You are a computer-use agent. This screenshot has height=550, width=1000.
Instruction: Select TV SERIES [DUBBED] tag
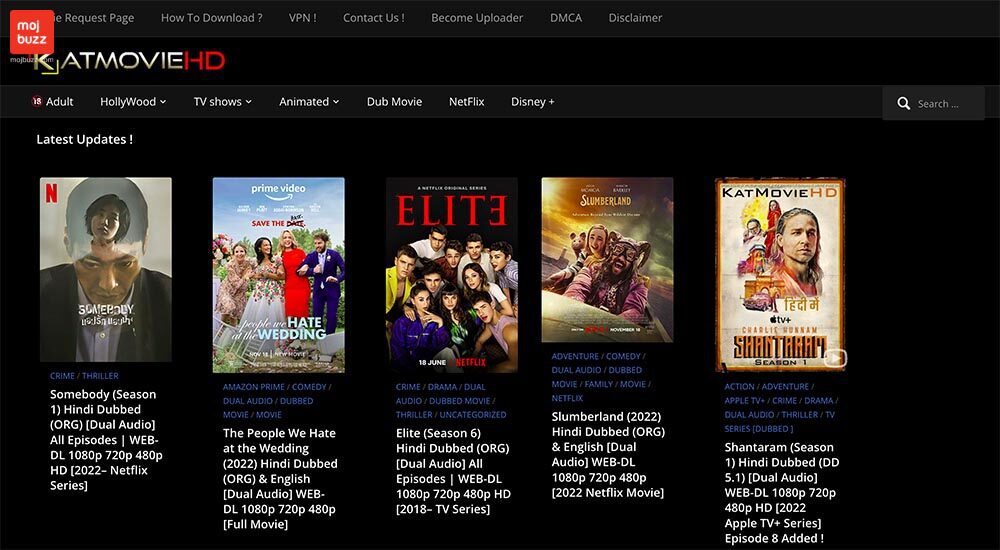(779, 422)
